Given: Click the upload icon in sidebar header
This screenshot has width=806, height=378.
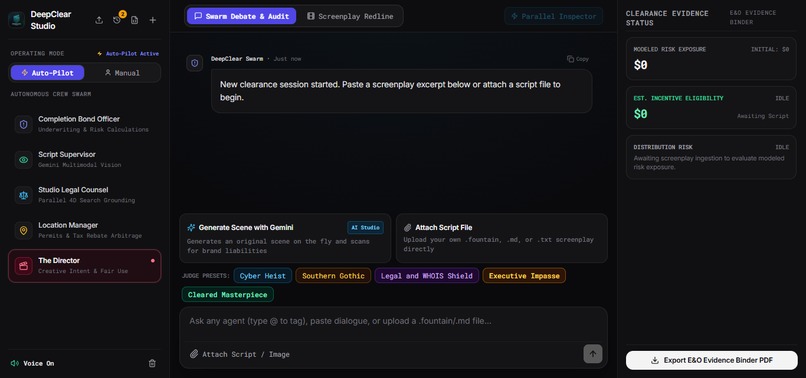Looking at the screenshot, I should coord(99,20).
